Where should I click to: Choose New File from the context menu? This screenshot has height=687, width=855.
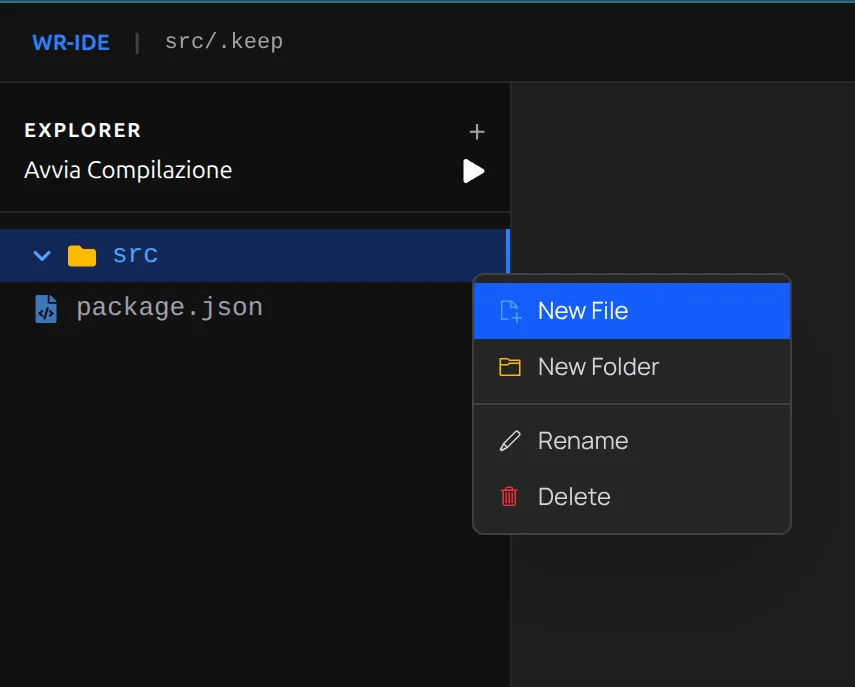(x=582, y=311)
